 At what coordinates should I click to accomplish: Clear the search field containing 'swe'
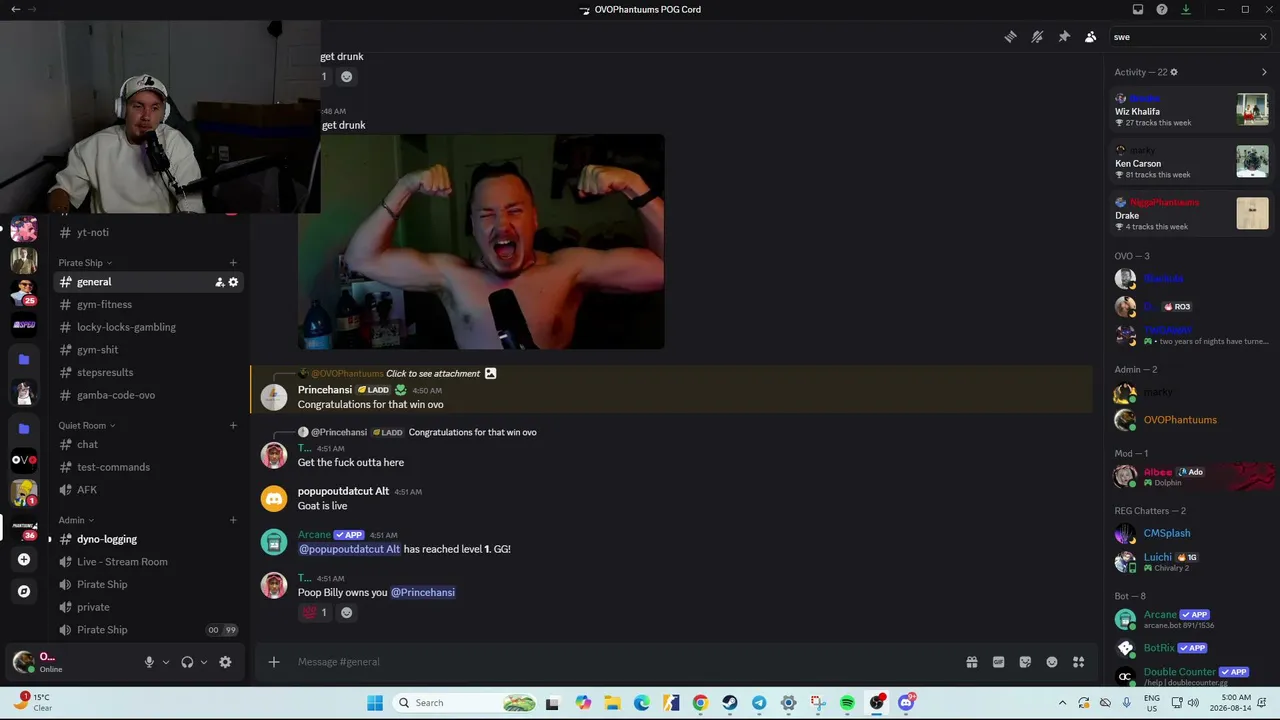click(x=1263, y=37)
